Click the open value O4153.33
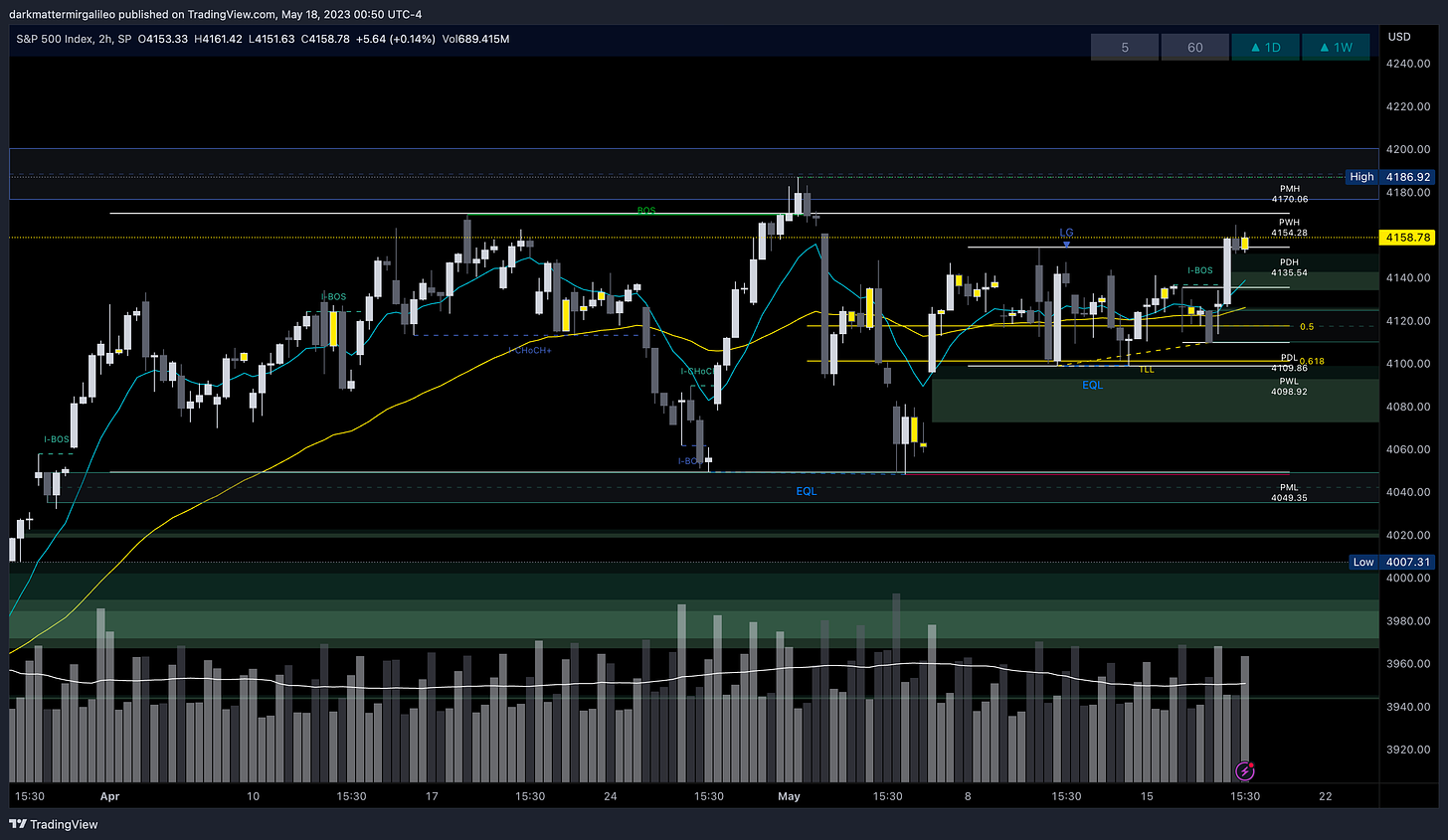This screenshot has height=840, width=1448. coord(163,39)
